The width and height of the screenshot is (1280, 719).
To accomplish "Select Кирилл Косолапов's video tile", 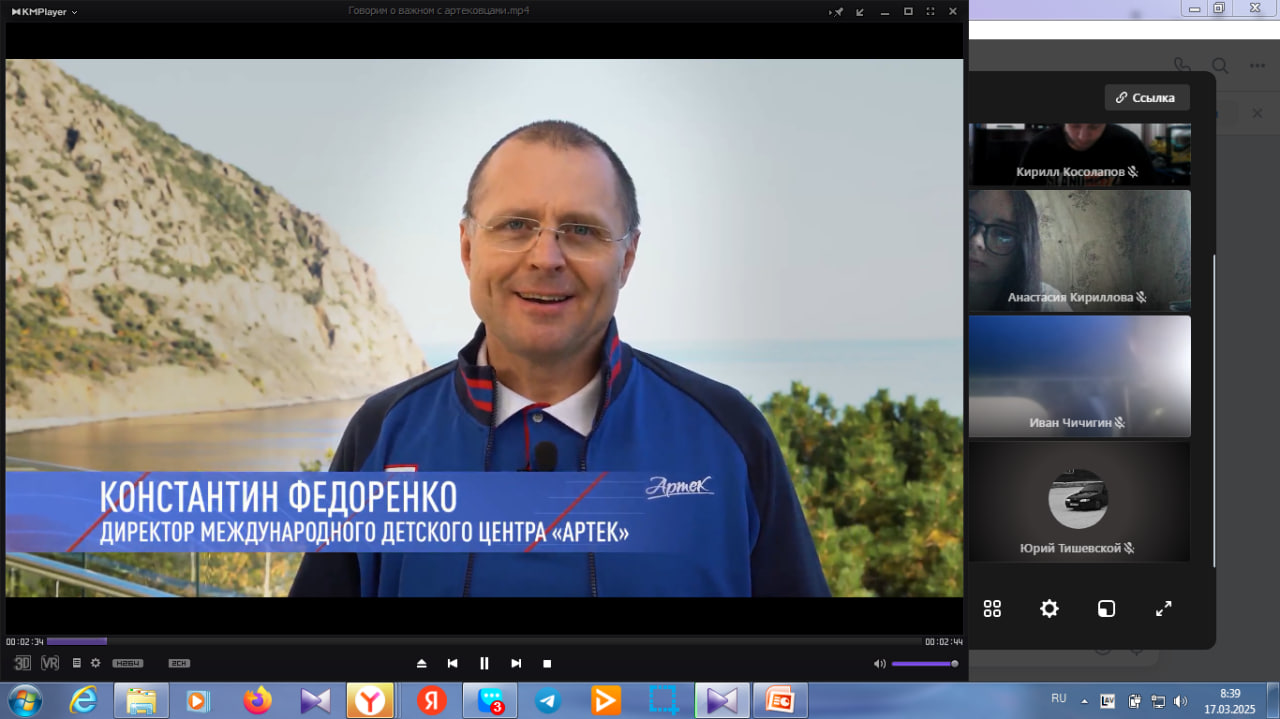I will [x=1079, y=154].
